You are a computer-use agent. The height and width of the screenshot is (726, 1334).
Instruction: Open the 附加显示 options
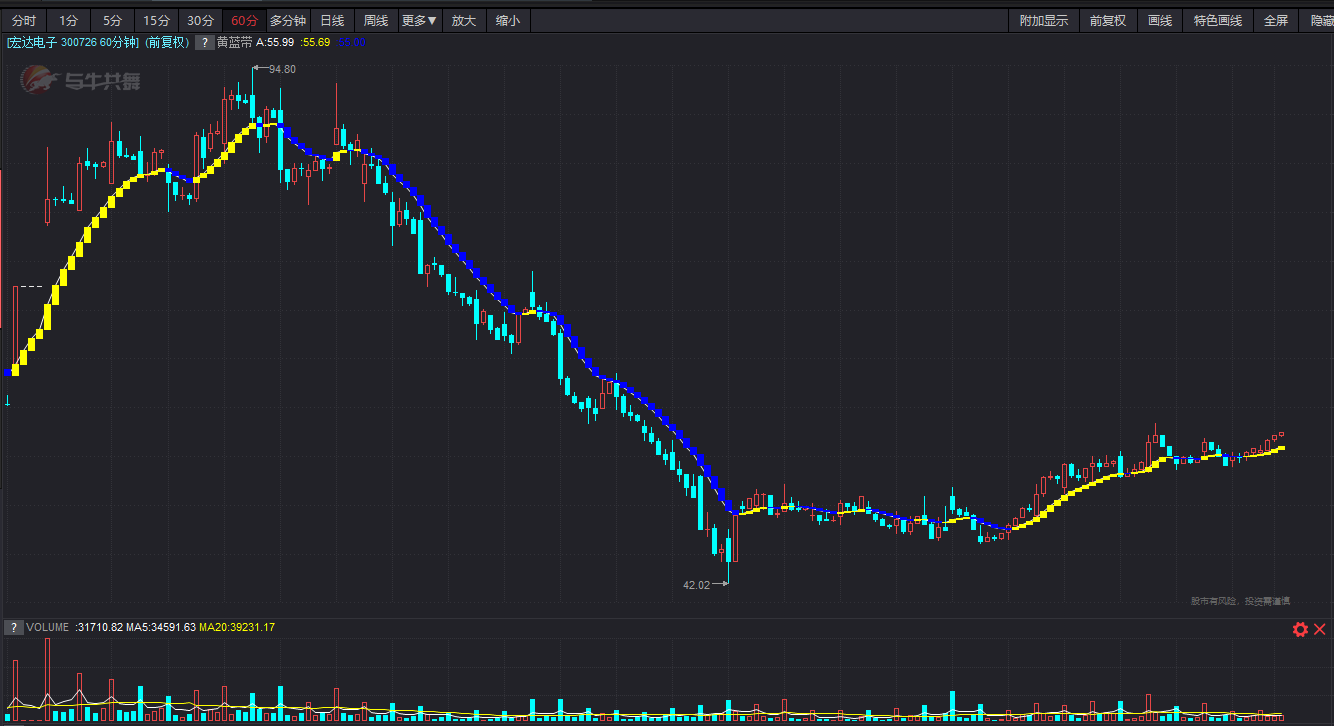coord(1044,20)
